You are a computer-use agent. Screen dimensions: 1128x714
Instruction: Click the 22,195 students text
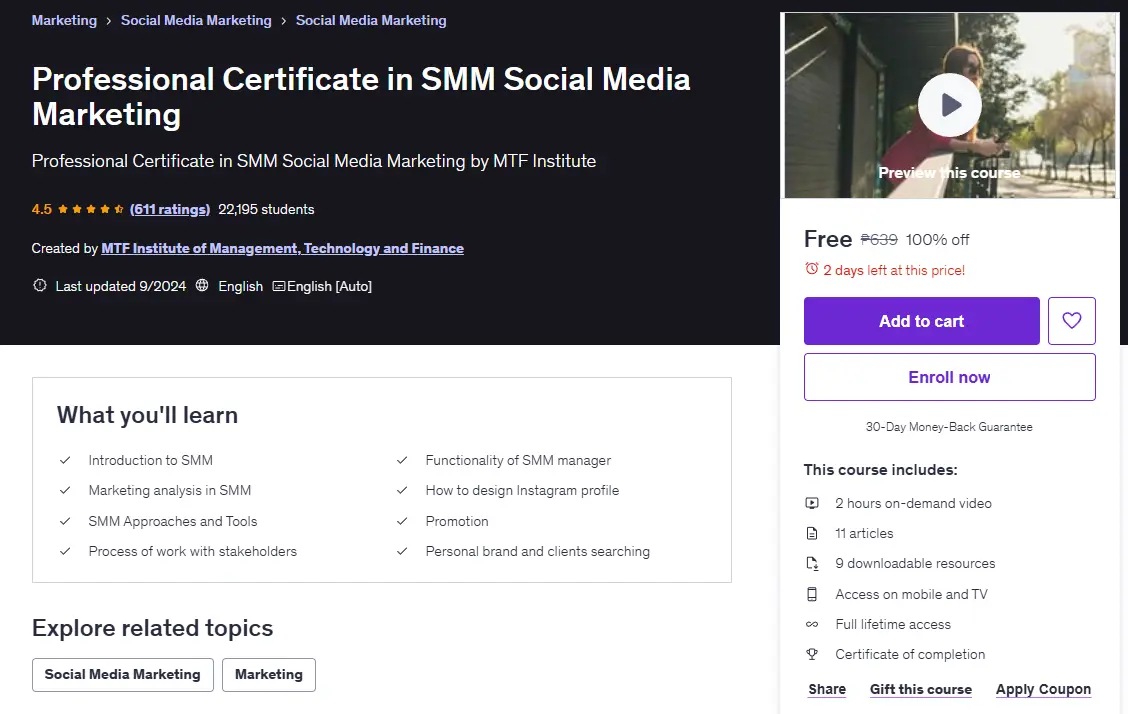(266, 209)
